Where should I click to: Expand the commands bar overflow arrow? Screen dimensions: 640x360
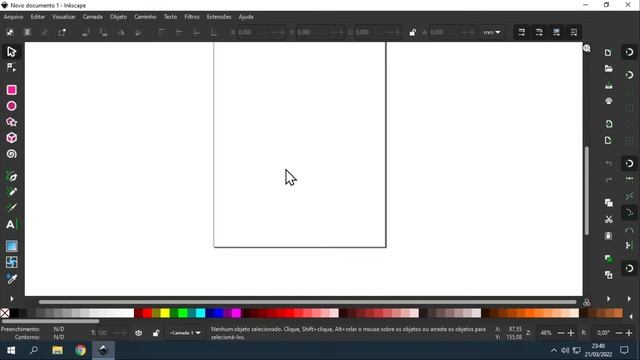[x=608, y=299]
